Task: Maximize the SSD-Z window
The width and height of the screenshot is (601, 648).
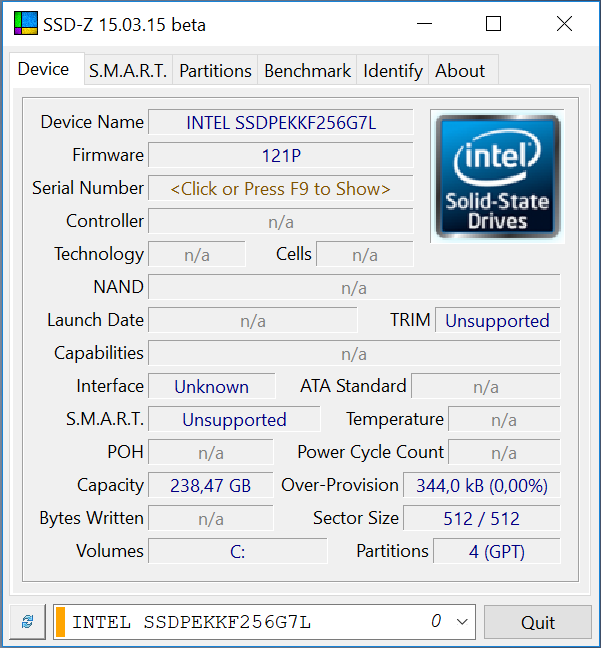Action: (x=494, y=24)
